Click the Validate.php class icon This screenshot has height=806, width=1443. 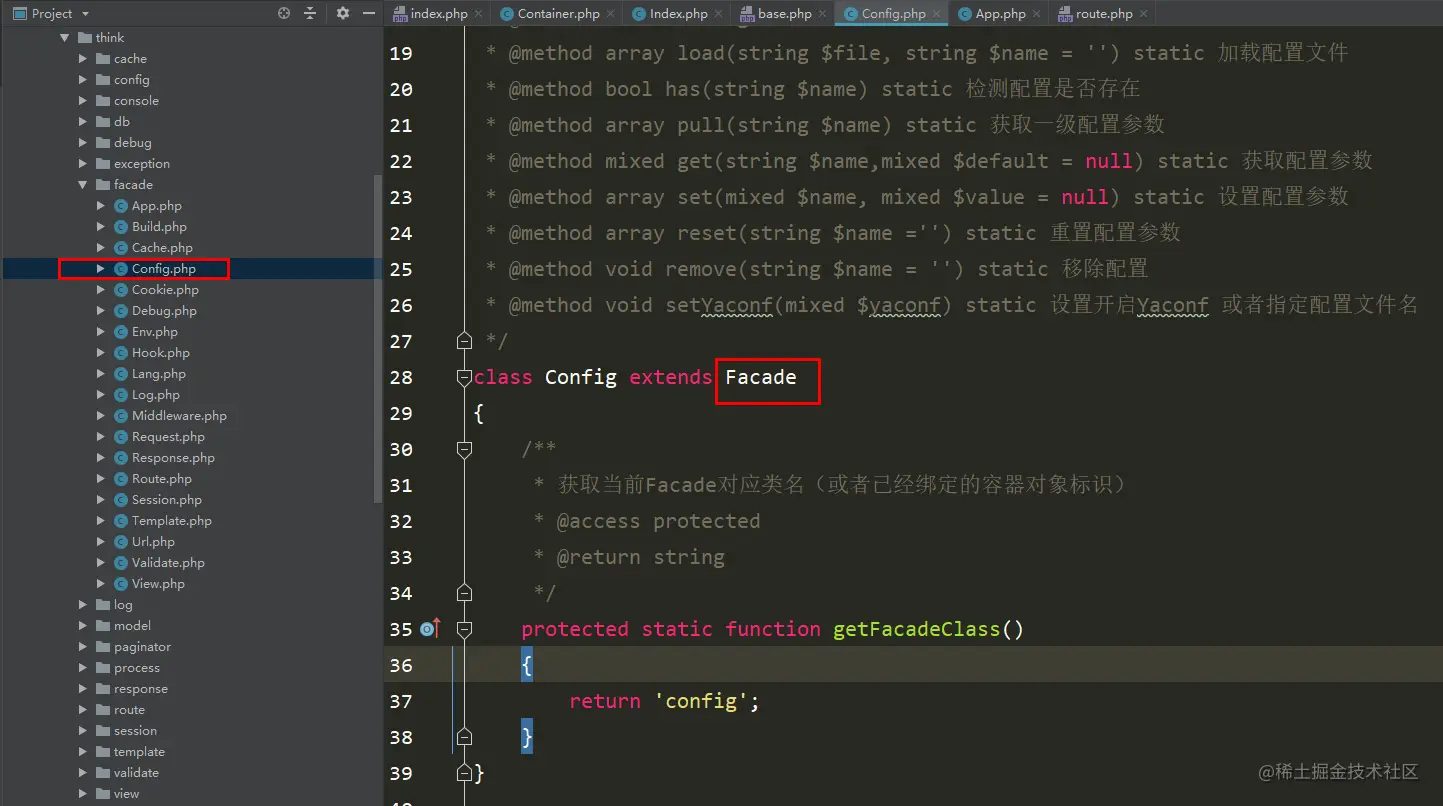click(x=121, y=563)
